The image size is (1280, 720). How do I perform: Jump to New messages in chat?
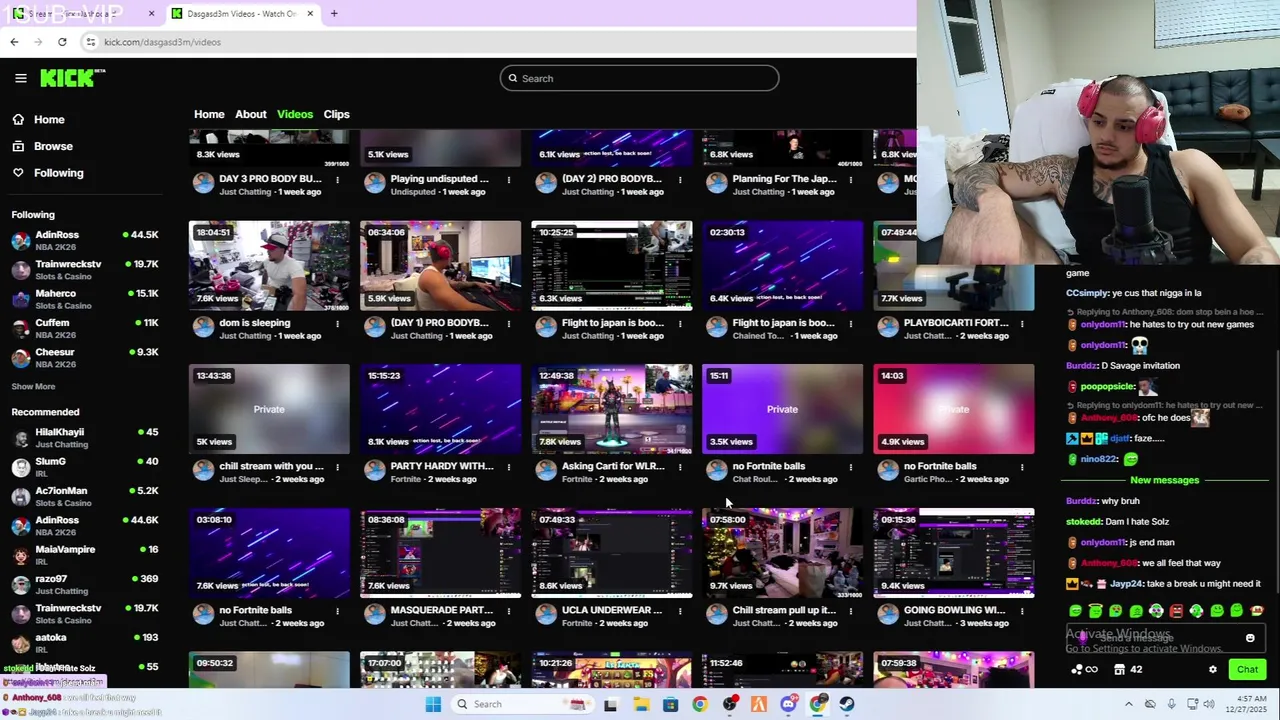point(1164,480)
